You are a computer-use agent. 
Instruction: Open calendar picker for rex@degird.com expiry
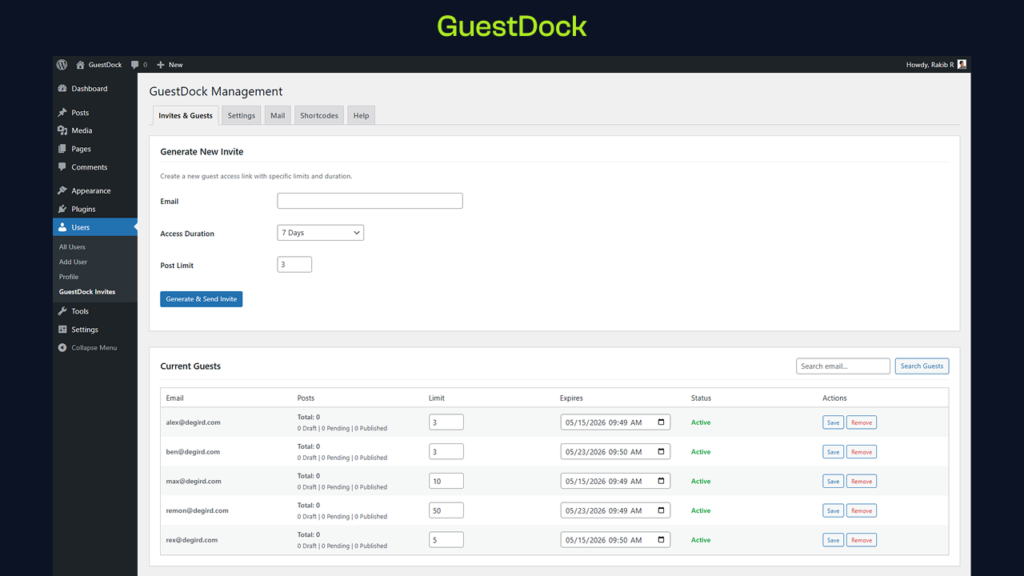[x=661, y=539]
